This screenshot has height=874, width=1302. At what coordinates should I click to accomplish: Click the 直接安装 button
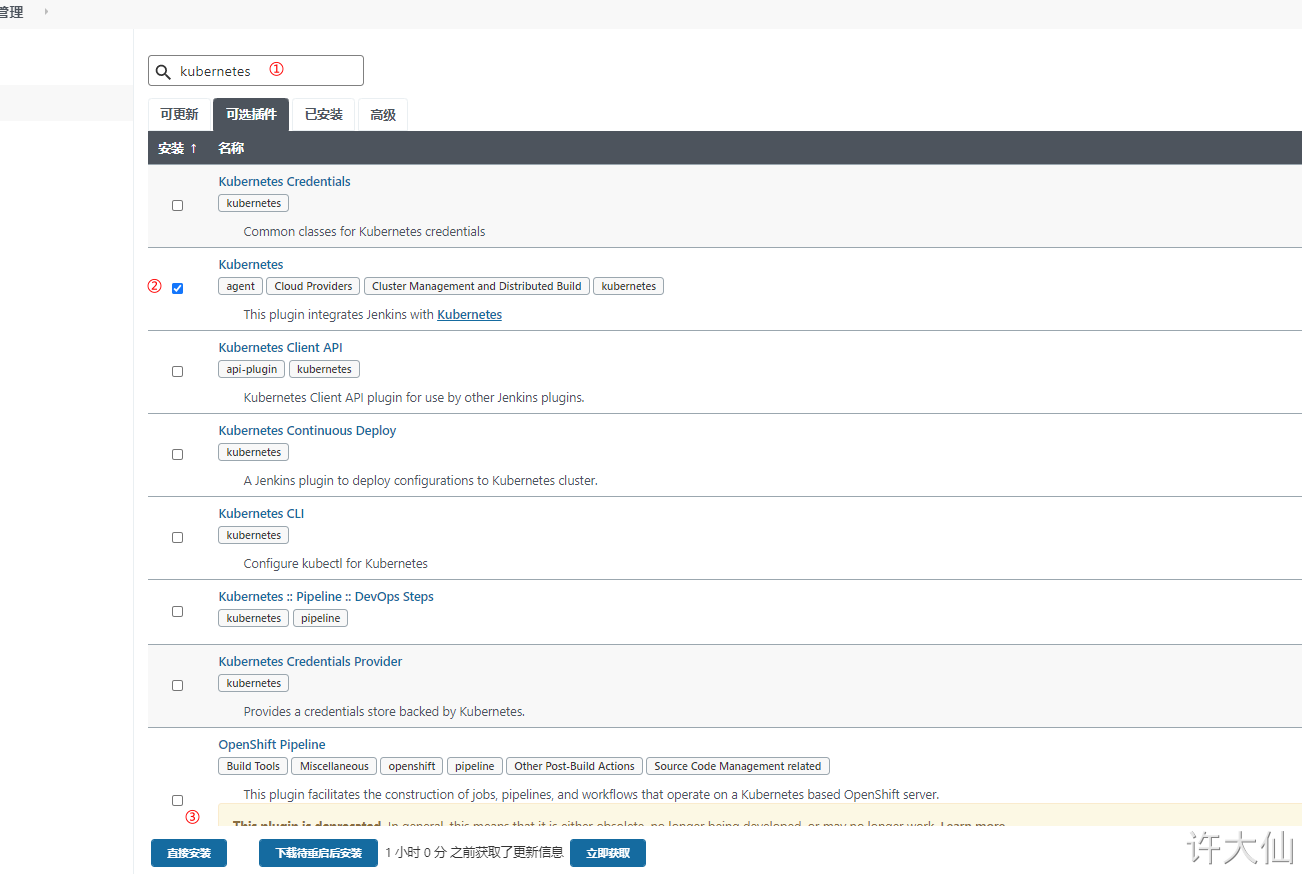tap(189, 853)
